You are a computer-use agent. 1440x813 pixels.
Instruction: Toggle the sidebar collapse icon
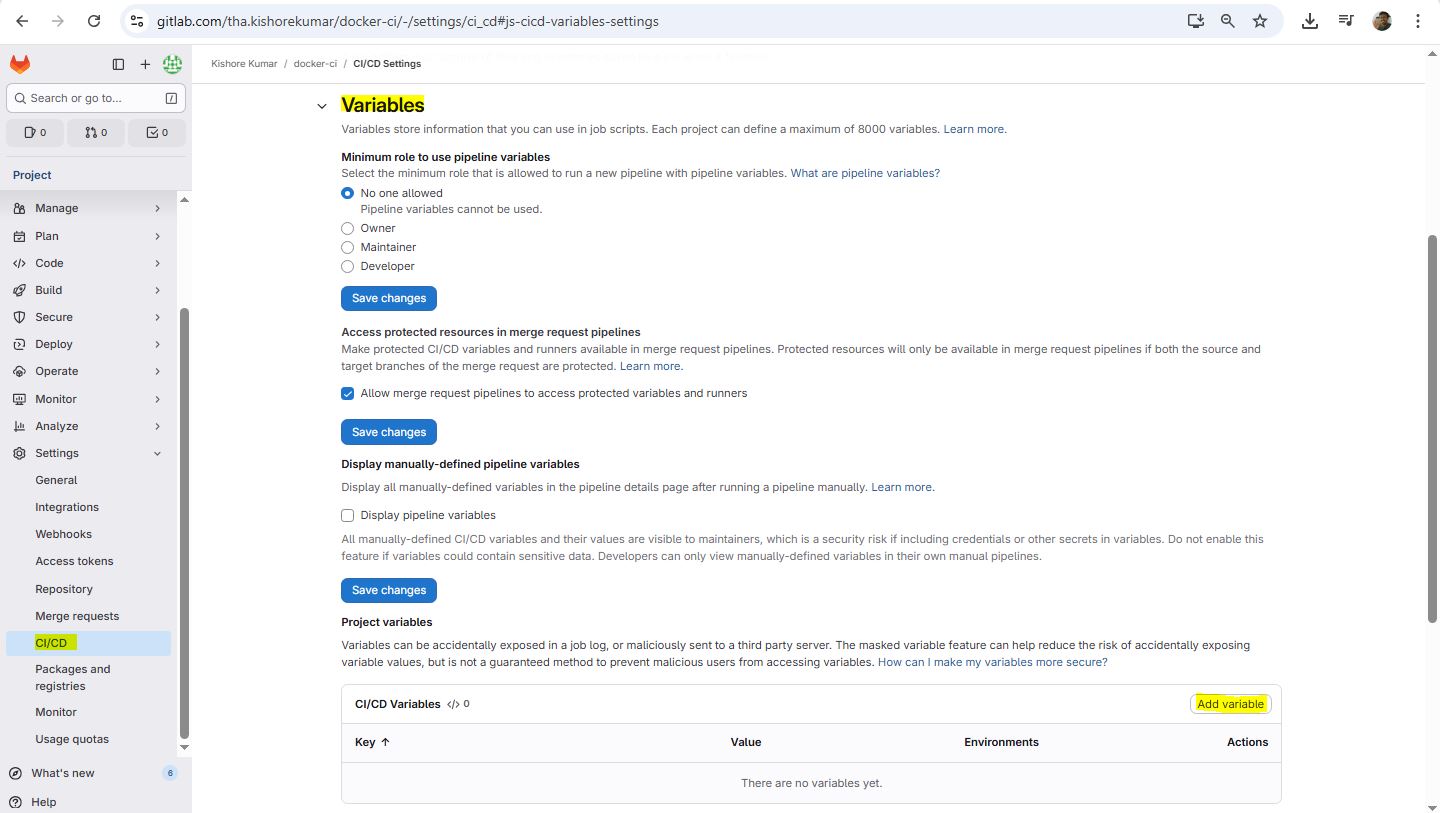[x=118, y=64]
